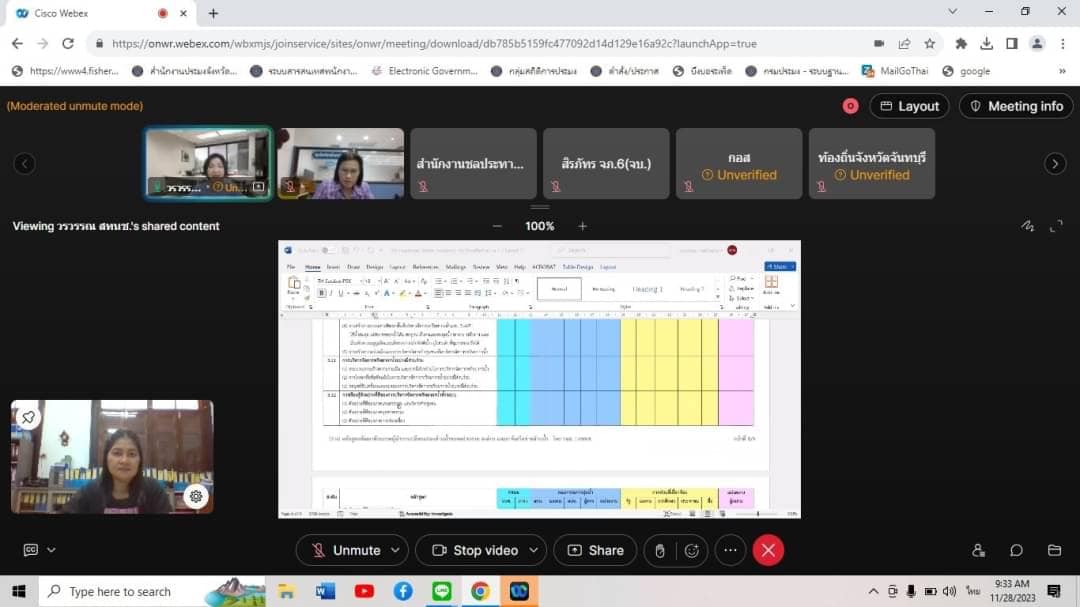This screenshot has height=607, width=1080.
Task: Select the Cisco Webex browser tab
Action: 100,13
